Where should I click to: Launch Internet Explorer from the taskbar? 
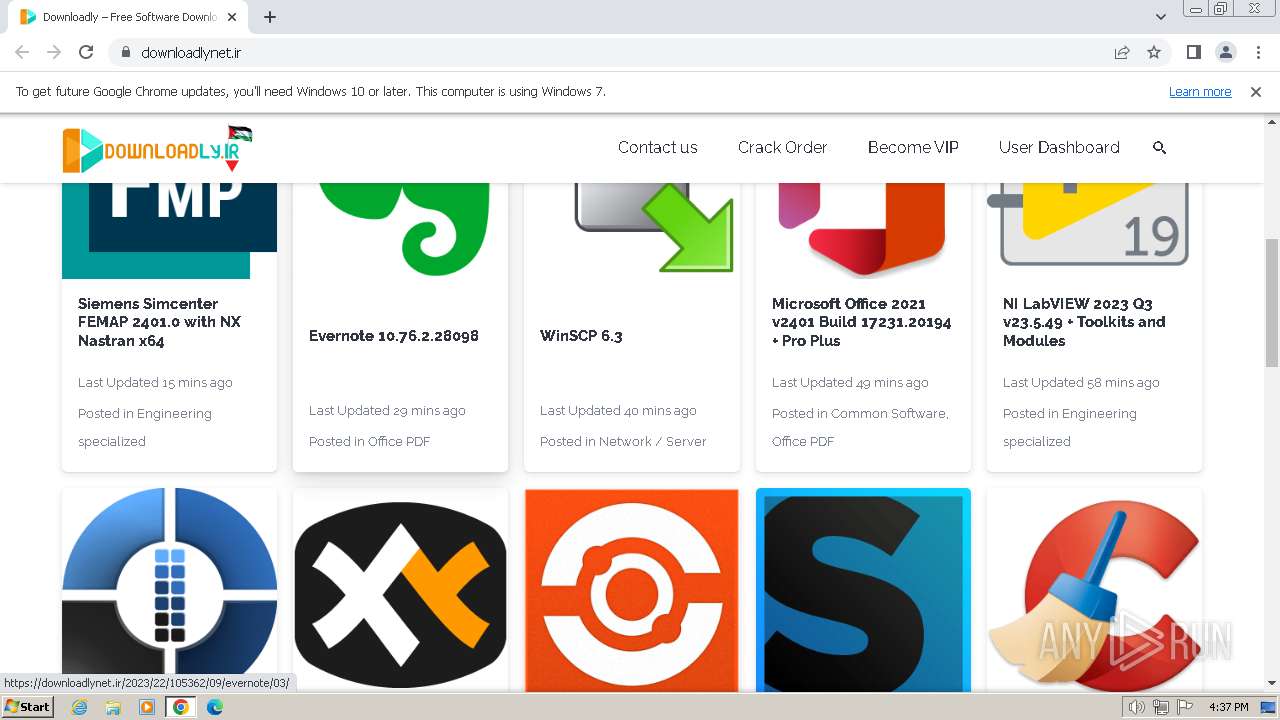click(x=79, y=707)
